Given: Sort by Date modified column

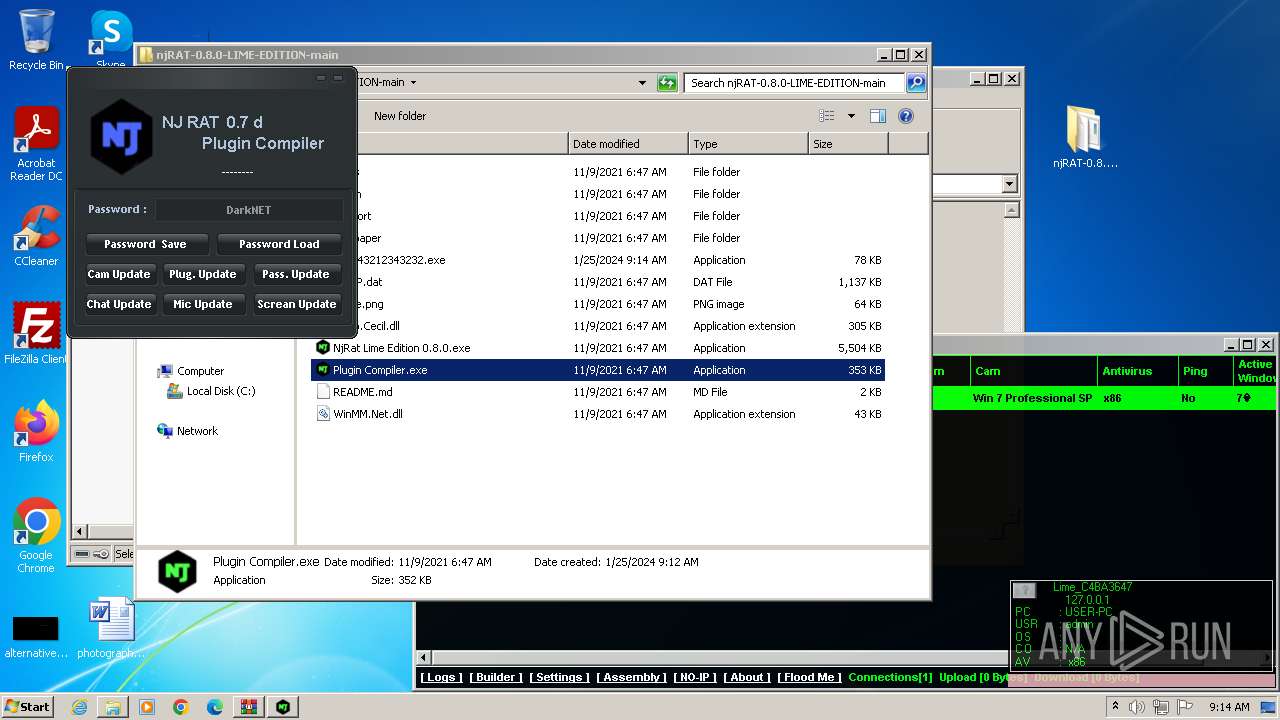Looking at the screenshot, I should tap(628, 144).
